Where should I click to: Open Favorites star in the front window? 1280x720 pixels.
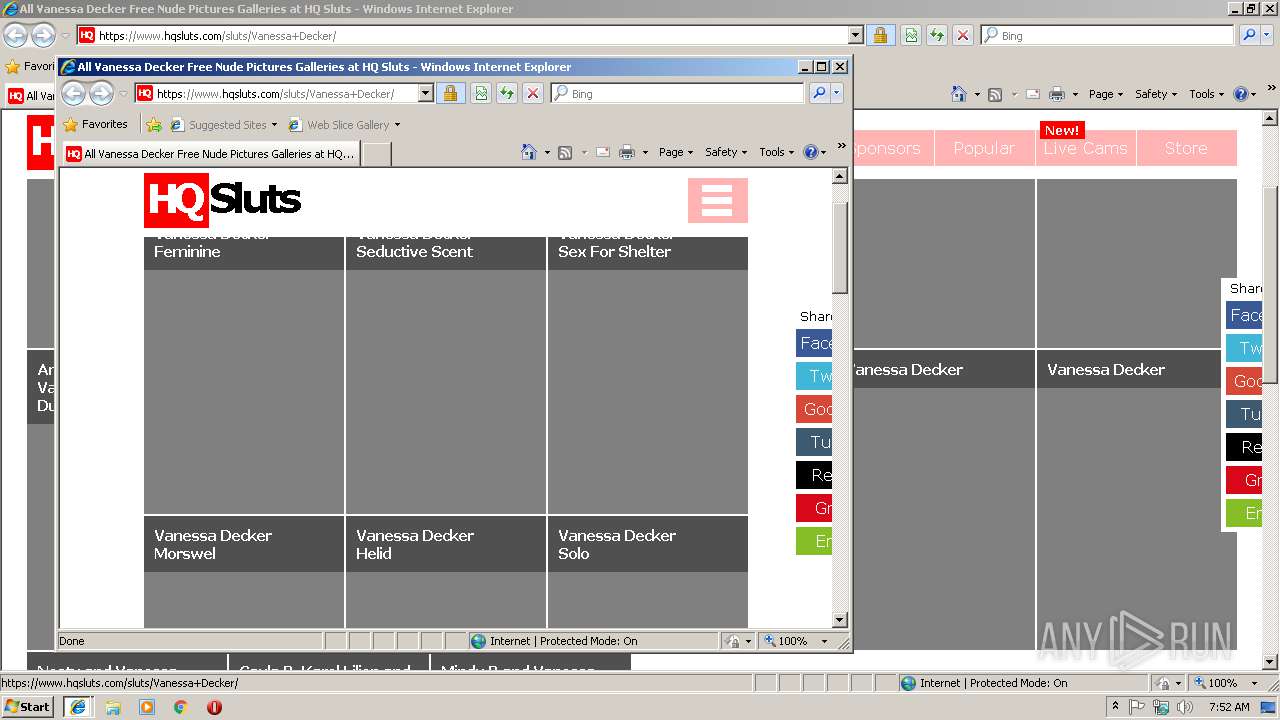pos(70,125)
